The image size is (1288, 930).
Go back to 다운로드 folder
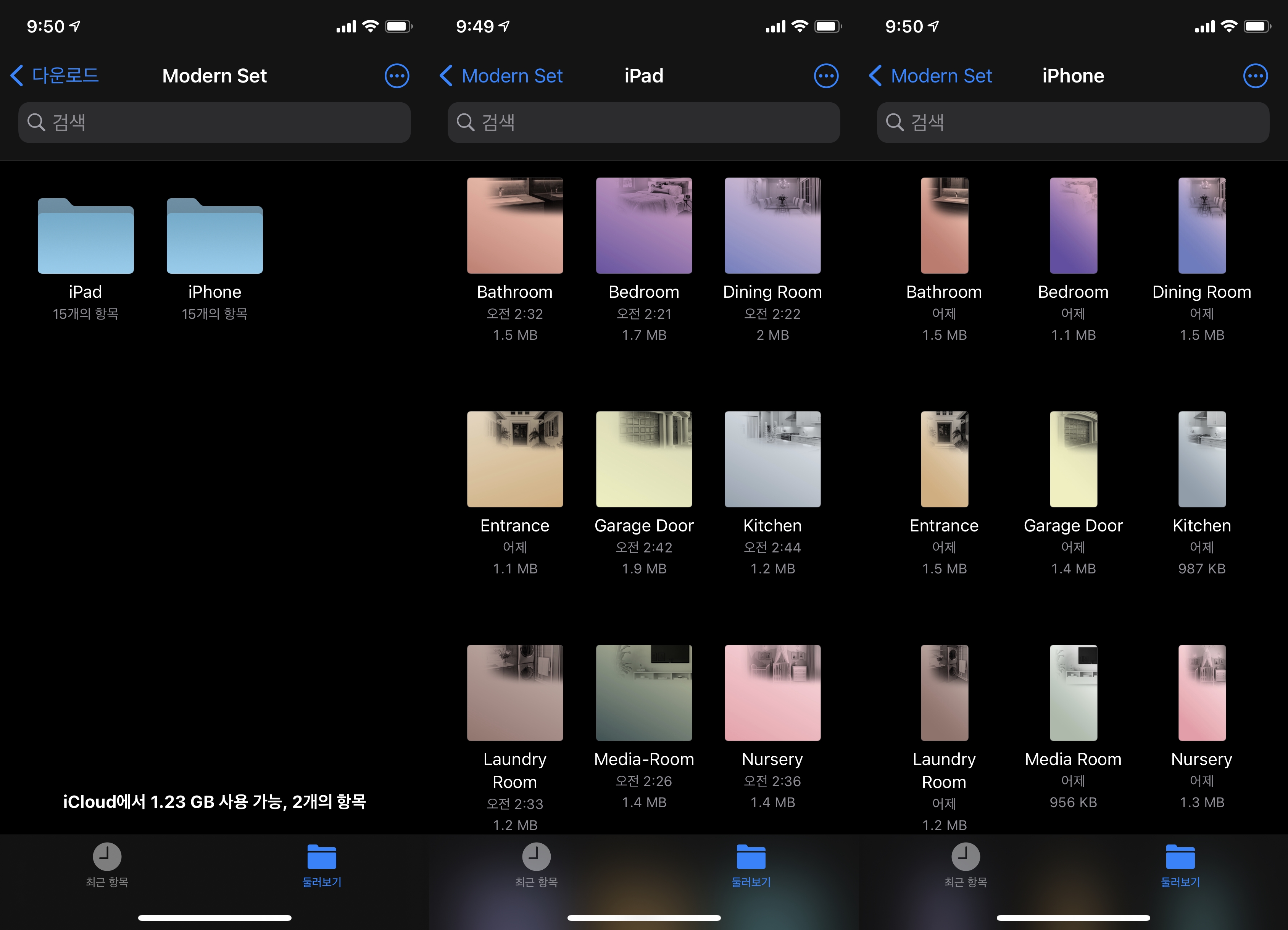pos(55,76)
